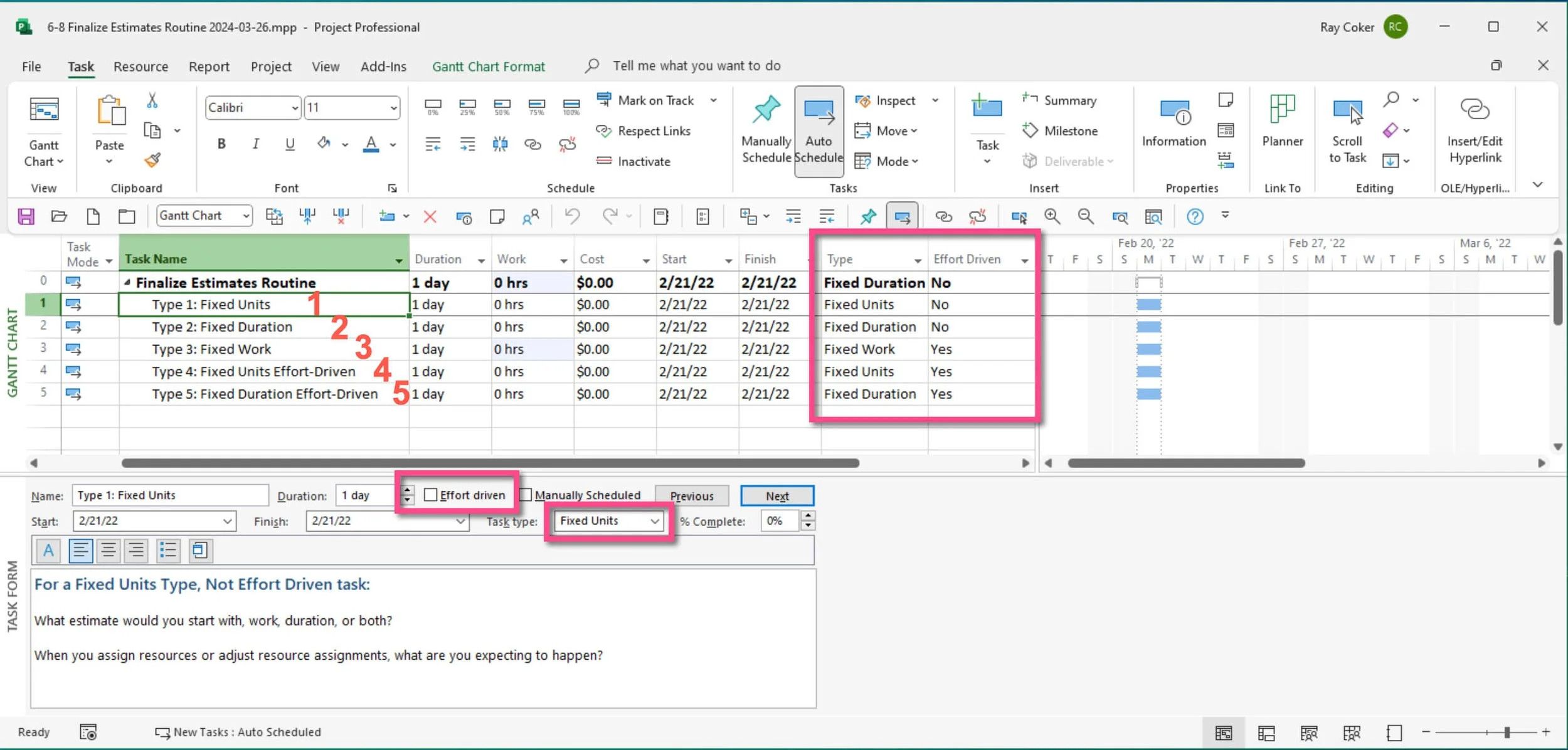This screenshot has width=1568, height=750.
Task: Open the font size 11 dropdown
Action: [393, 108]
